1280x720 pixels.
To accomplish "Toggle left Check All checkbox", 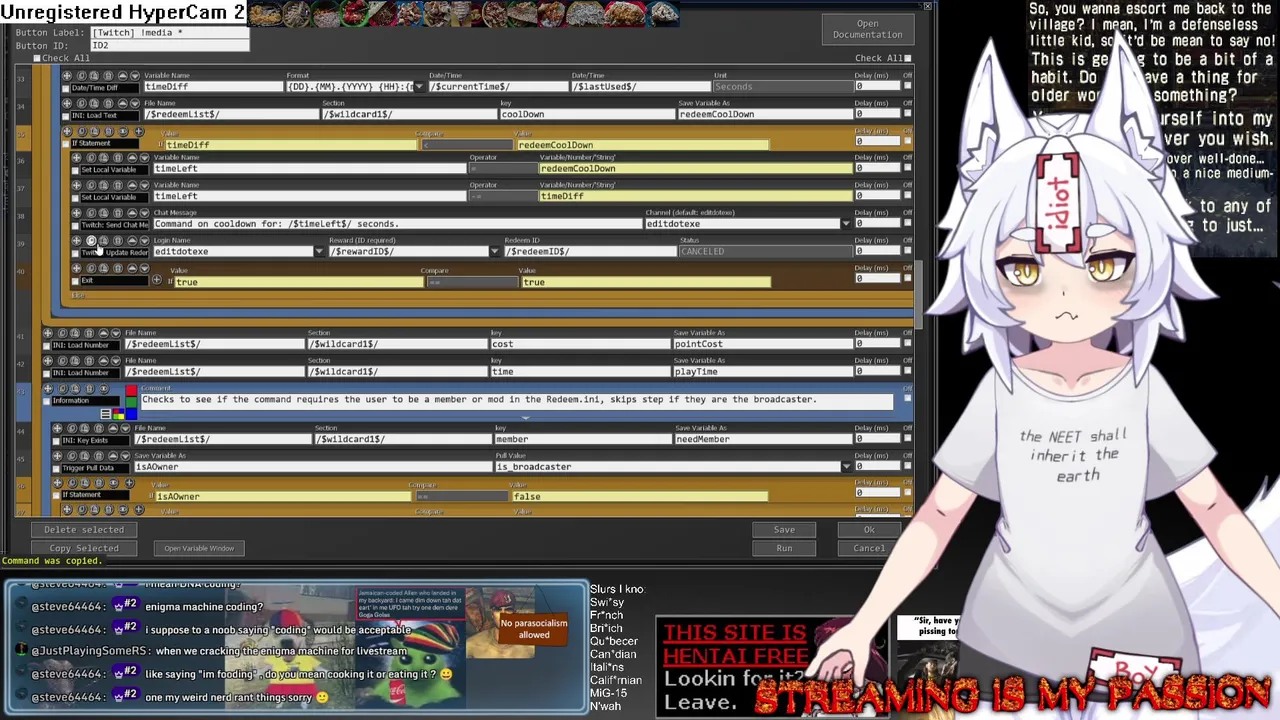I will pos(37,58).
